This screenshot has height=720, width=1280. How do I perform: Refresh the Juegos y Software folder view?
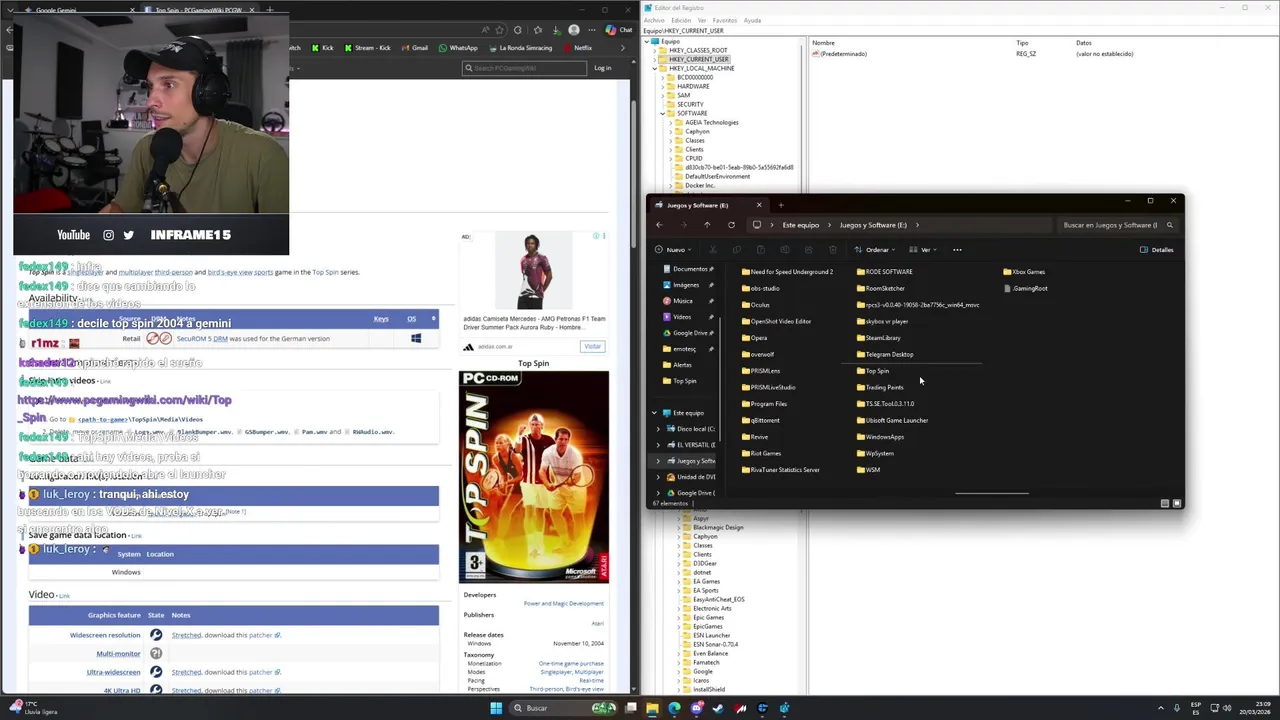tap(731, 225)
